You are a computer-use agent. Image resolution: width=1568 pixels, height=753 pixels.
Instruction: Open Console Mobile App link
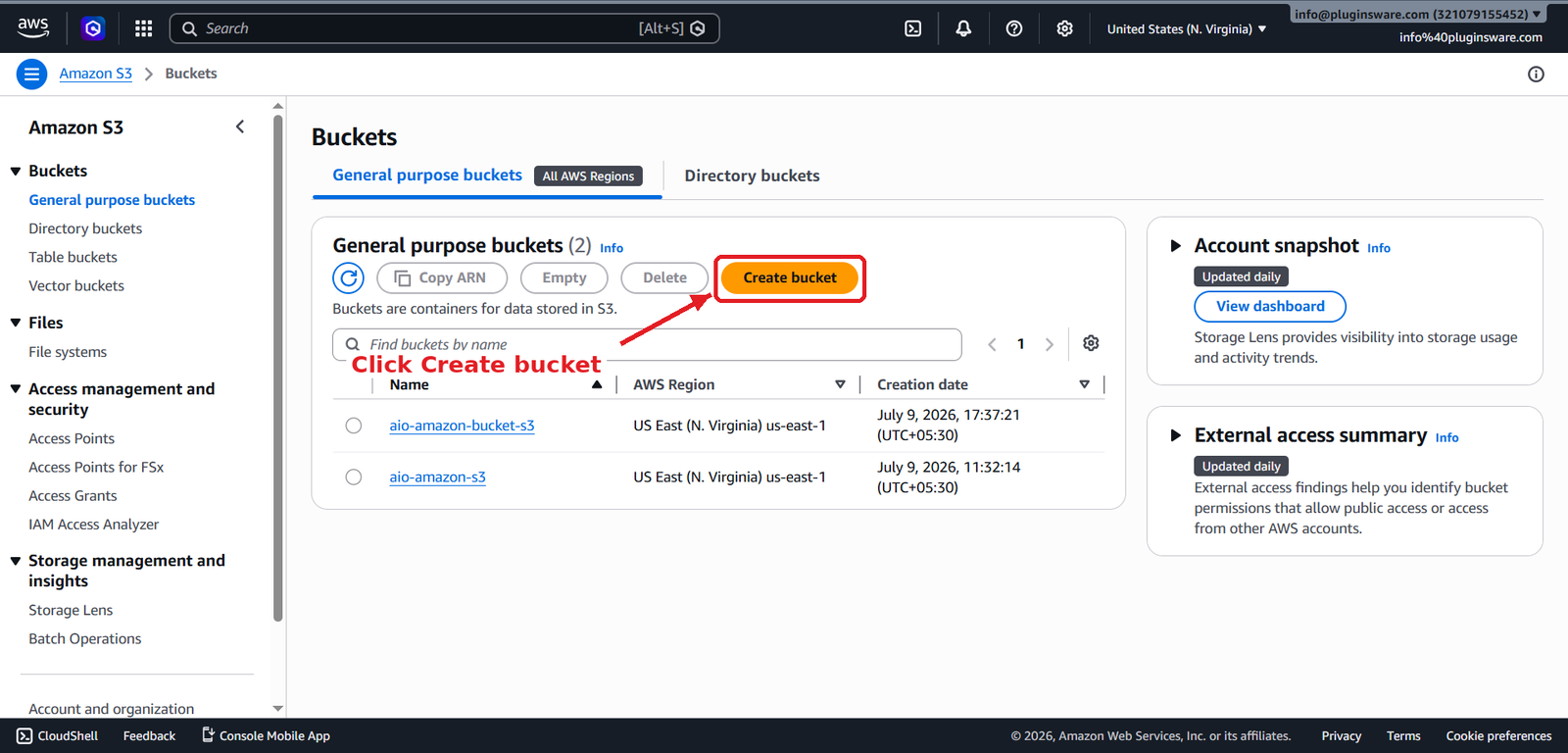(x=266, y=735)
